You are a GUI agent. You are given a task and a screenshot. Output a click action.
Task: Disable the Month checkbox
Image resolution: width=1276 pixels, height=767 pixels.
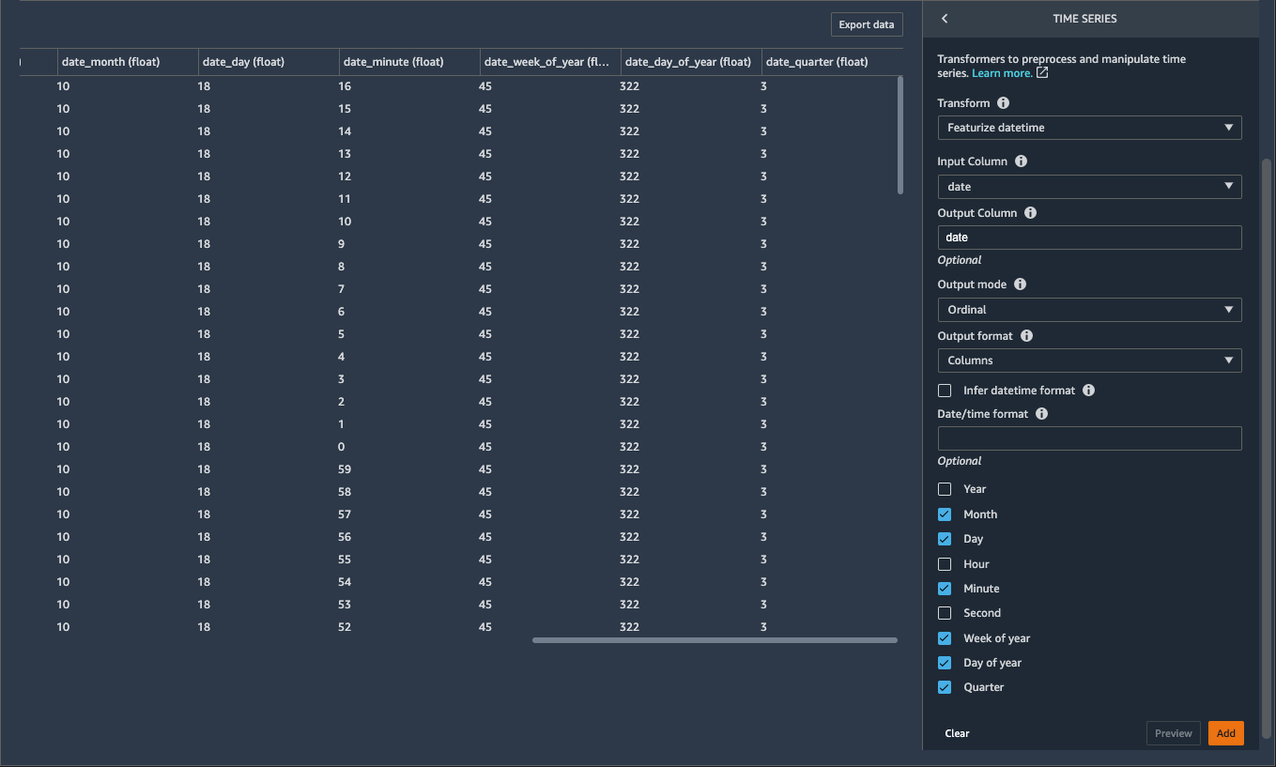click(x=944, y=514)
